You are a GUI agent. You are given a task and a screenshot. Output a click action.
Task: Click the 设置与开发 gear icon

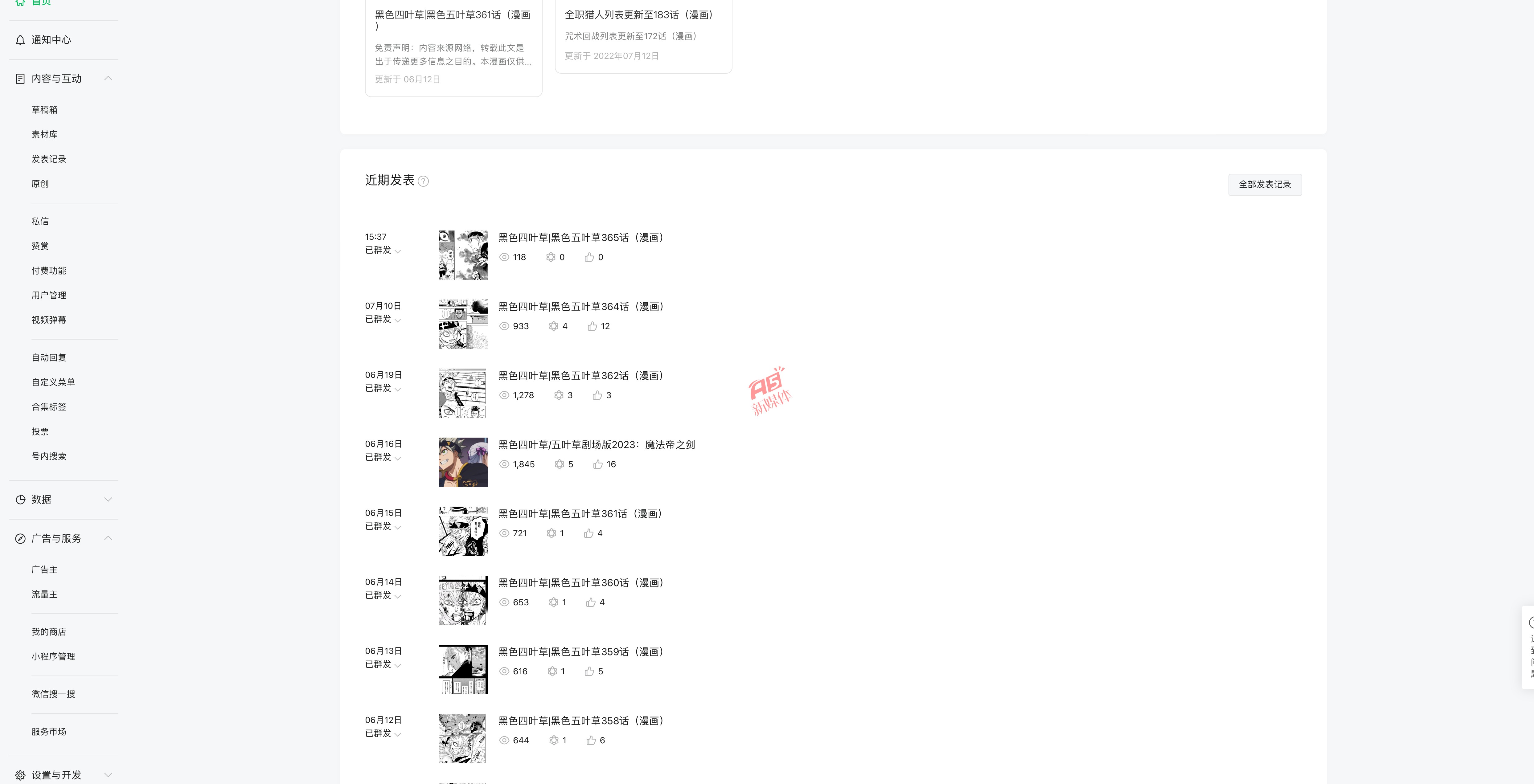pyautogui.click(x=20, y=775)
